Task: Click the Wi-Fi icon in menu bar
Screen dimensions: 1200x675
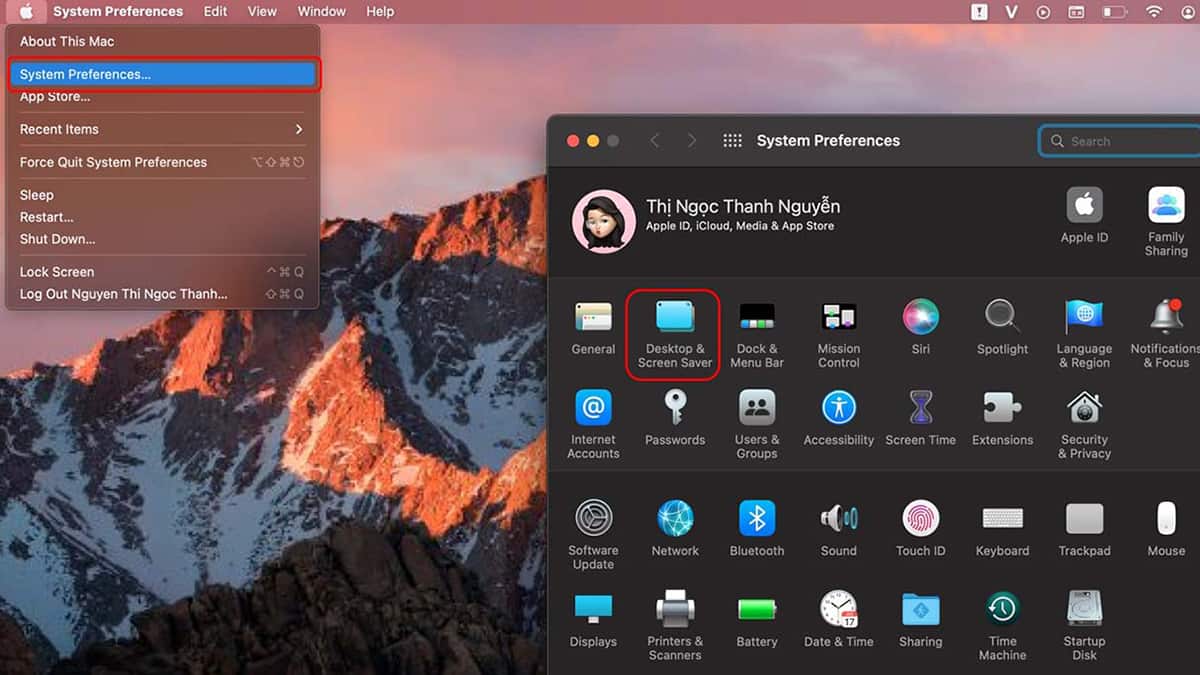Action: (1154, 12)
